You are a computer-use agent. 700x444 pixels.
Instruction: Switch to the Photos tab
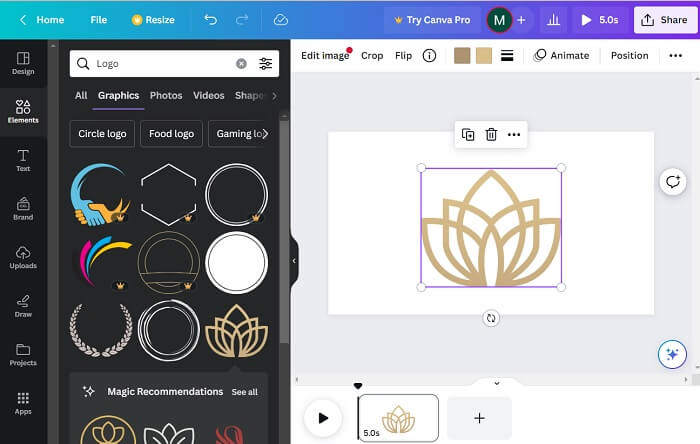pos(166,95)
